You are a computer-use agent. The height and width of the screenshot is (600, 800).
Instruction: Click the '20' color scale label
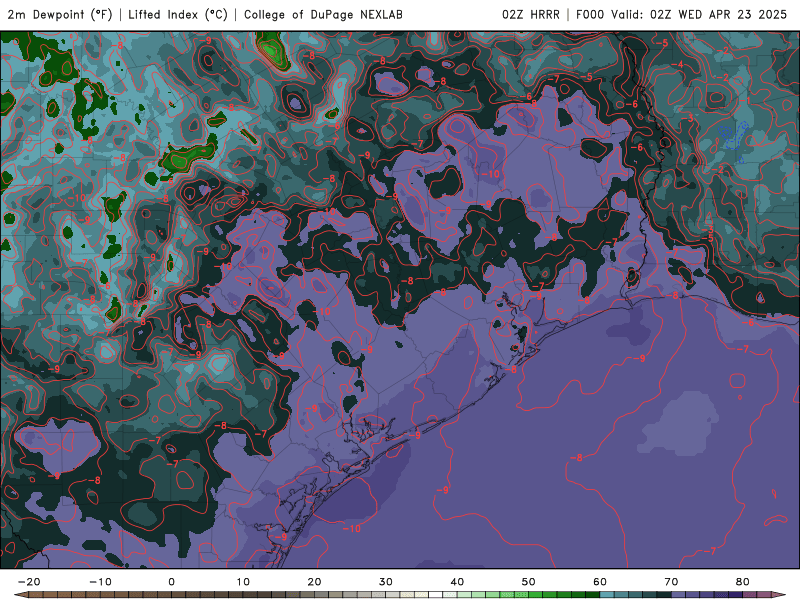pyautogui.click(x=314, y=582)
